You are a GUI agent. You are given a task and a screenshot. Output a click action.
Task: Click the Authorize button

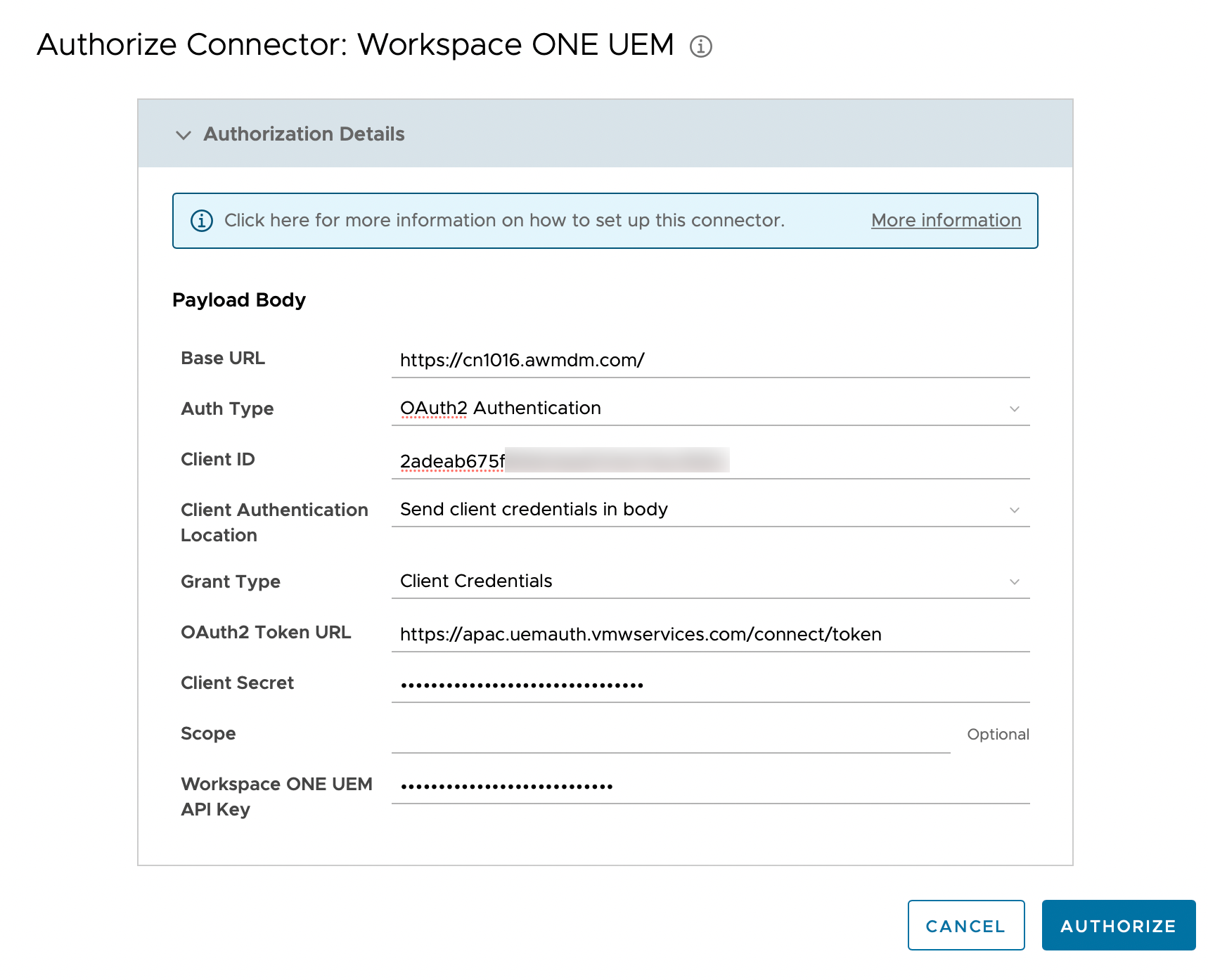click(1118, 926)
